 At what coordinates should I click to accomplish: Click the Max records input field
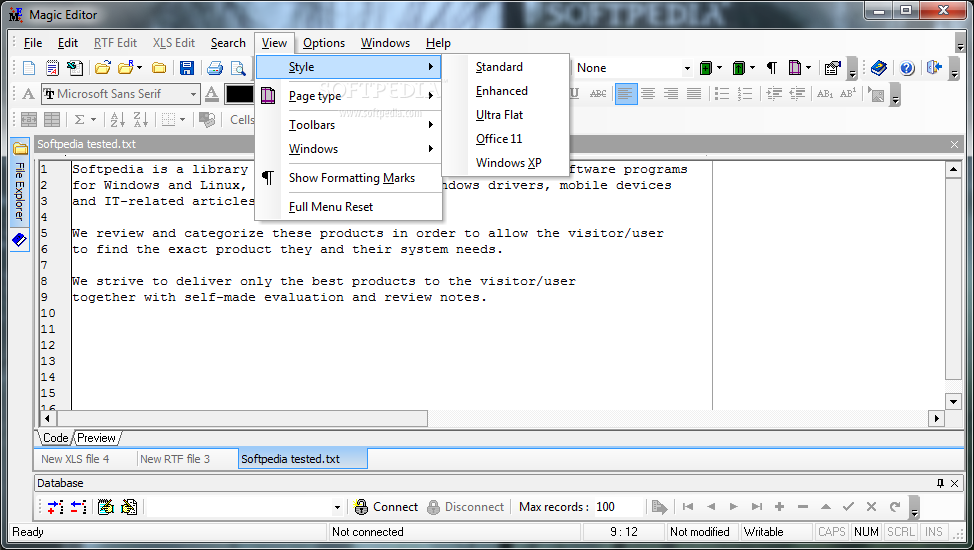pyautogui.click(x=617, y=507)
